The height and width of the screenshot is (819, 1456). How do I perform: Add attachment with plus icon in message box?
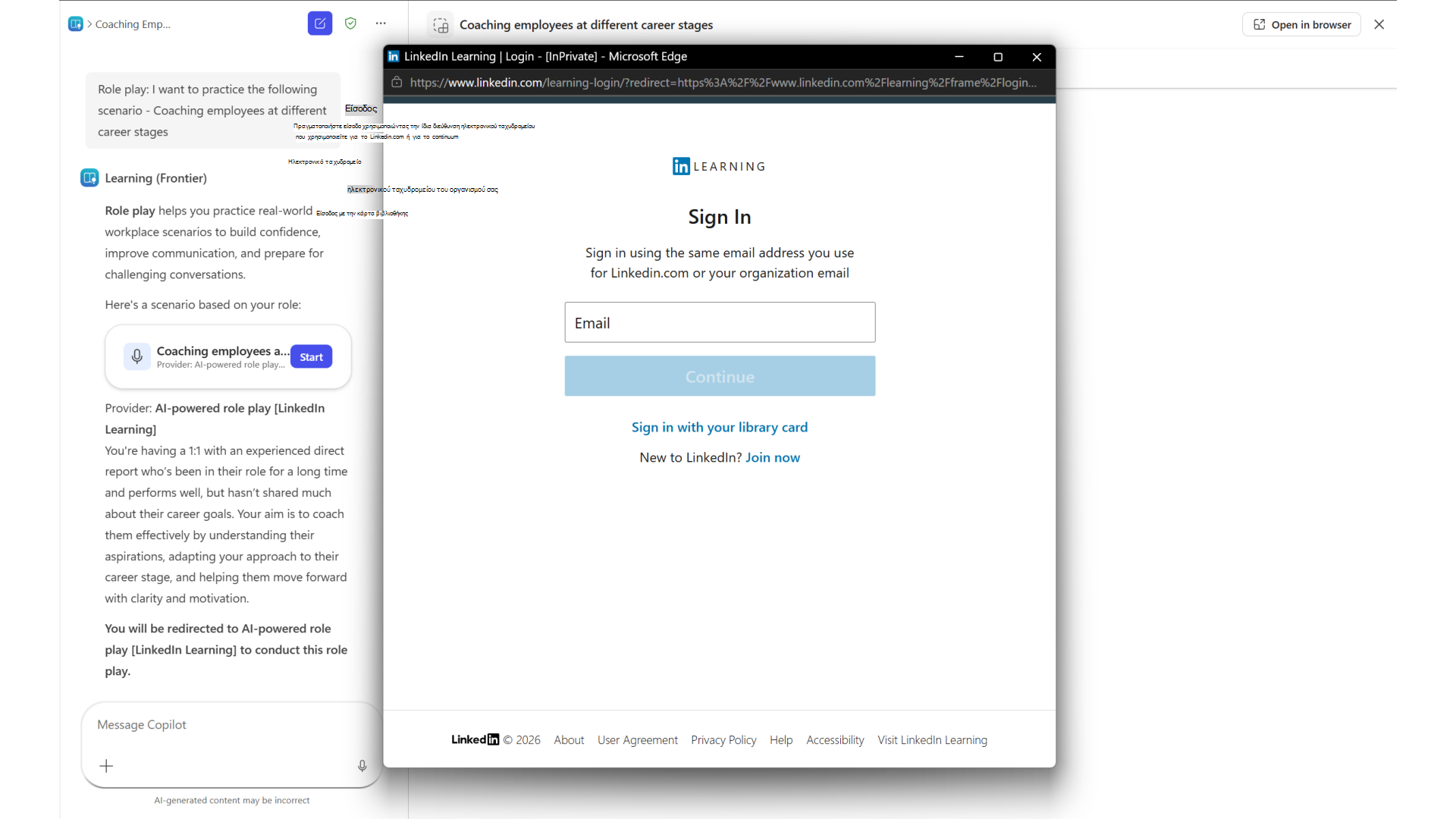click(x=106, y=766)
